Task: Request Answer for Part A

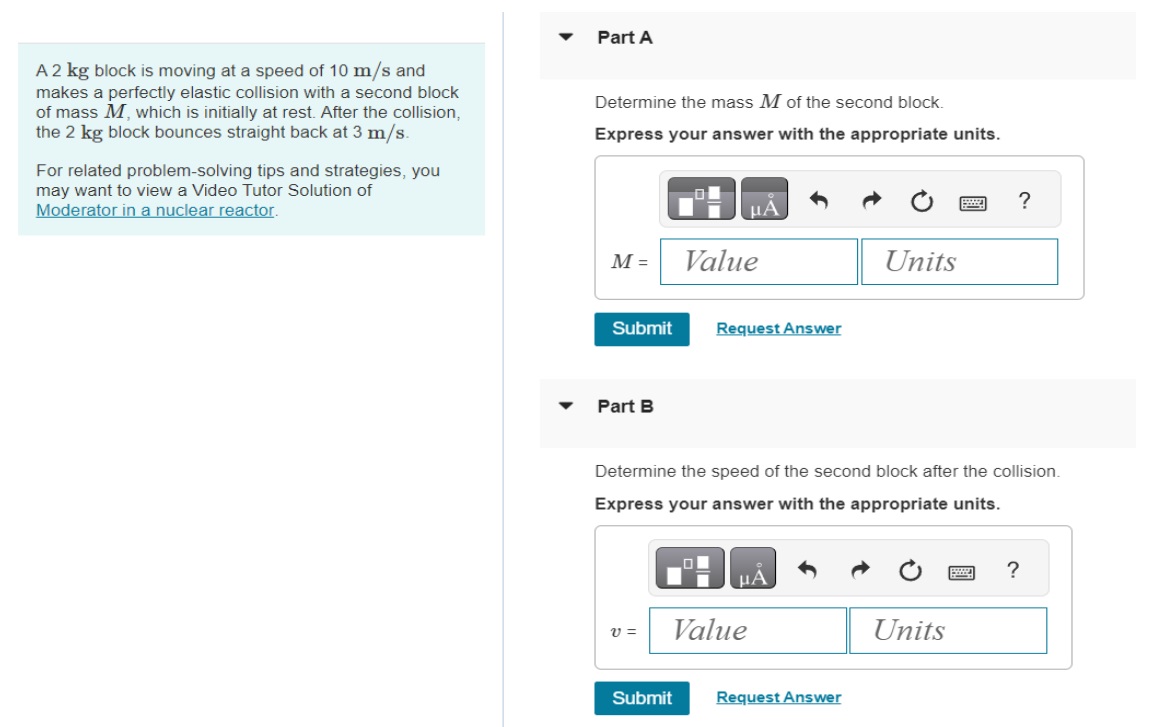Action: point(778,329)
